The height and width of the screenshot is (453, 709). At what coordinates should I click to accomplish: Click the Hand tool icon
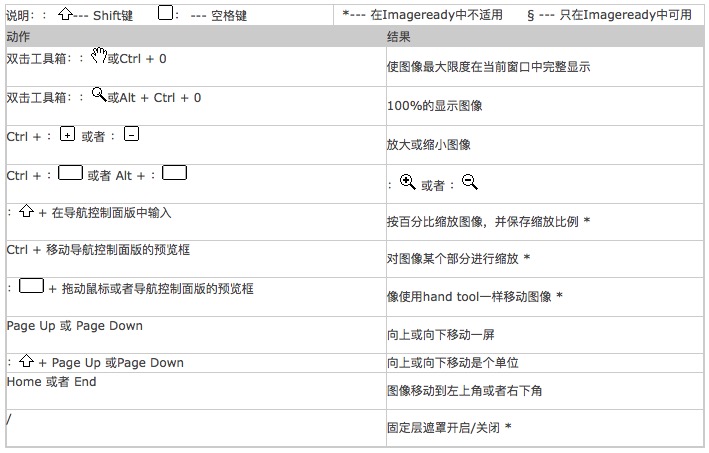[98, 56]
